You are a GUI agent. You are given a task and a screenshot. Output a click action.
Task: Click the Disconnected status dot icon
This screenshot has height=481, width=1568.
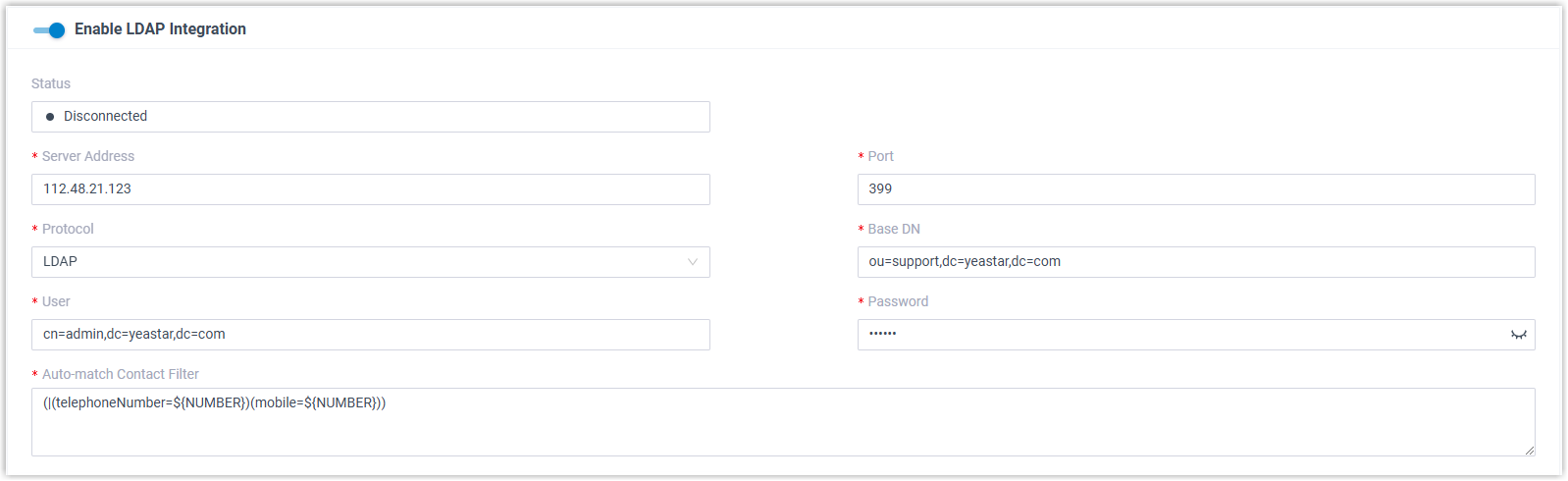pos(50,117)
